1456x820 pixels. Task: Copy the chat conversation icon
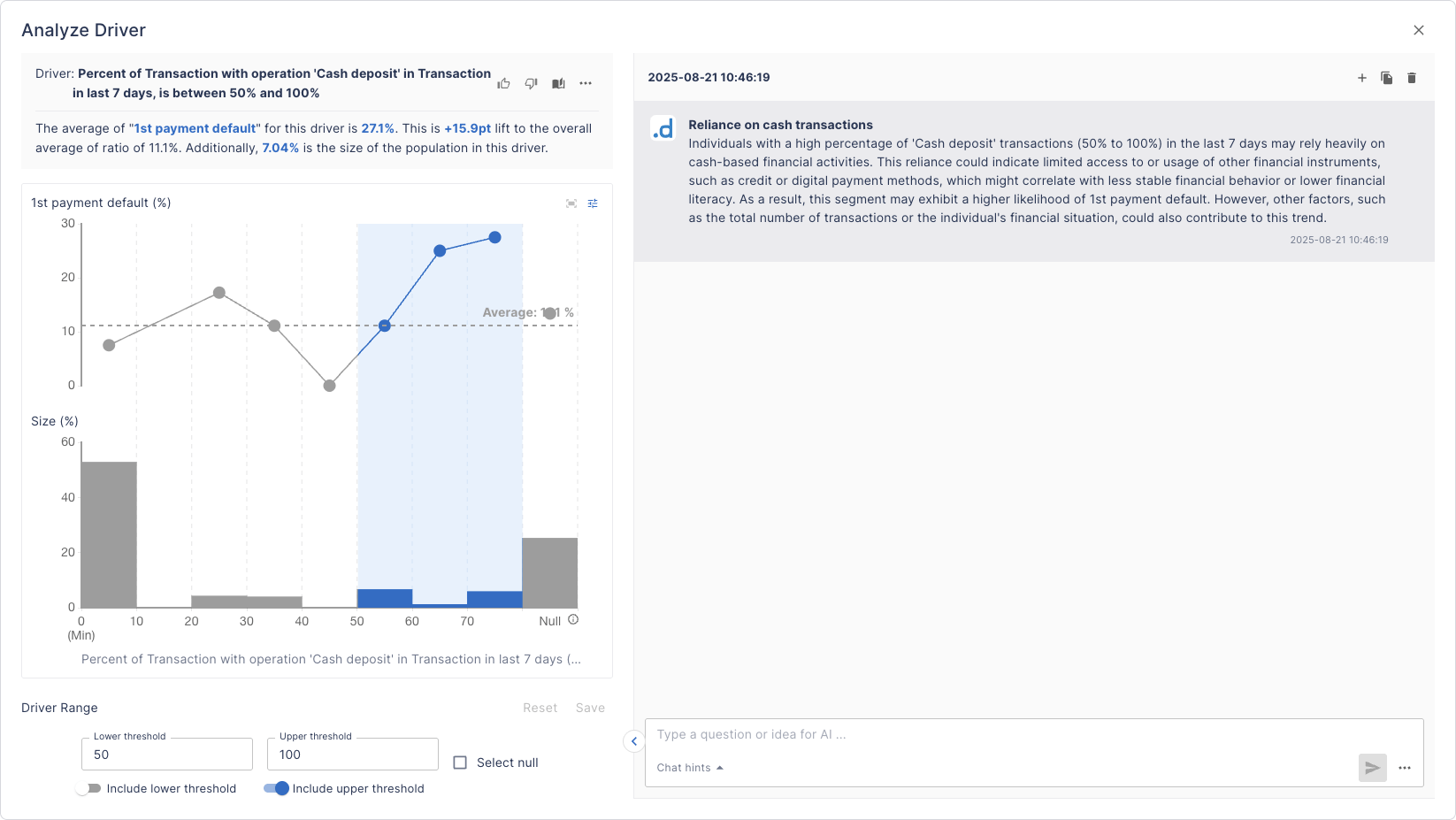click(x=1387, y=78)
